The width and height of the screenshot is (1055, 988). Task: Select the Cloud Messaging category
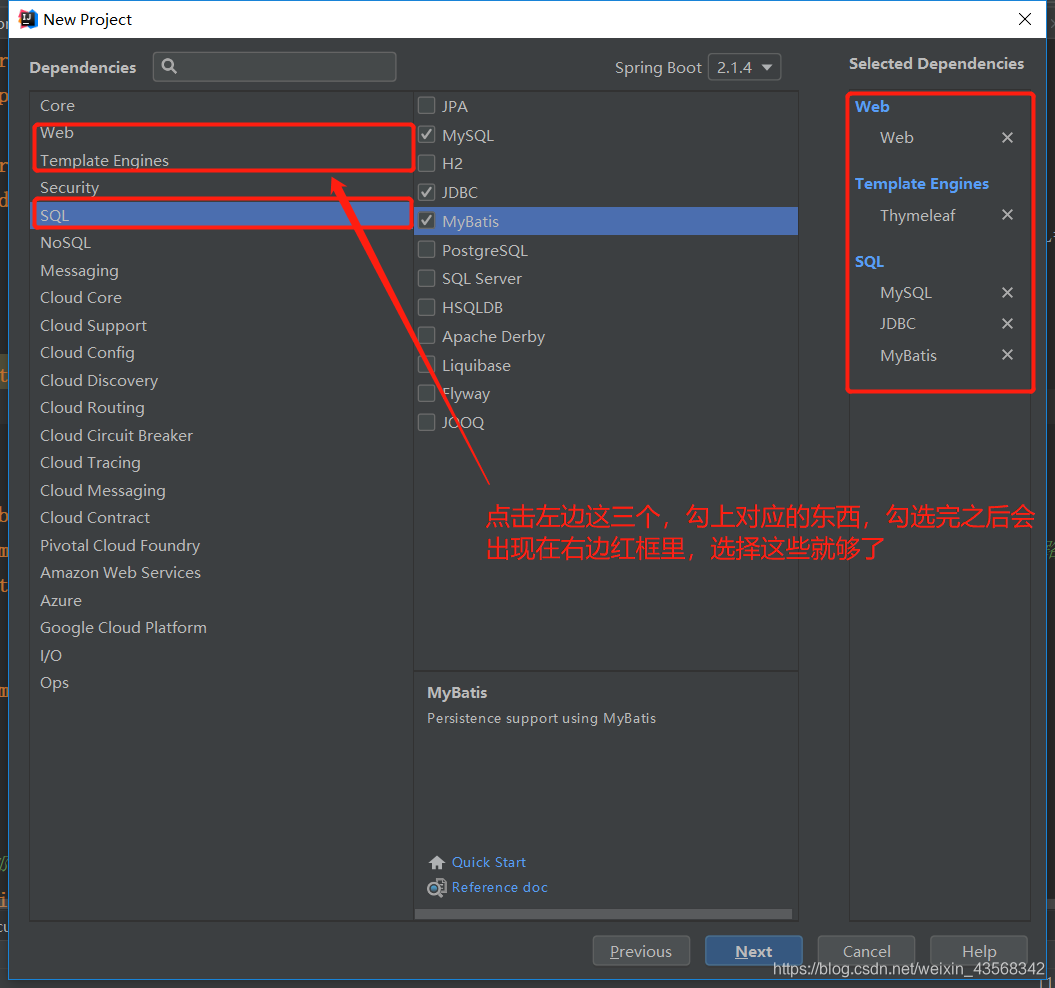221,490
